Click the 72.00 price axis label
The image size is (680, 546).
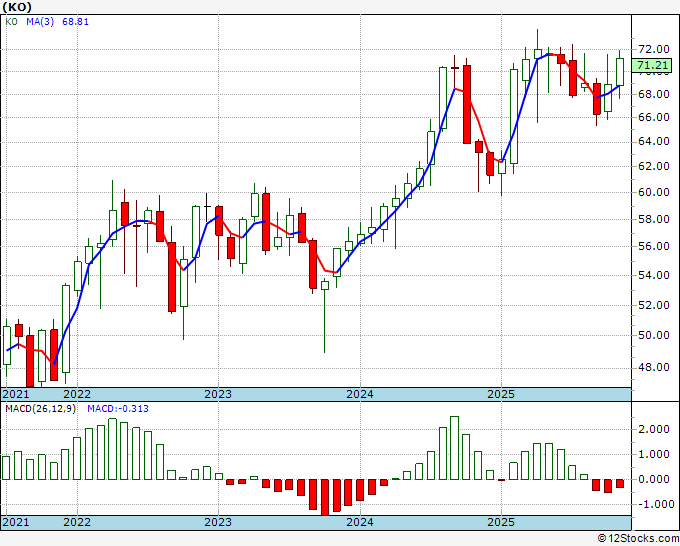654,49
